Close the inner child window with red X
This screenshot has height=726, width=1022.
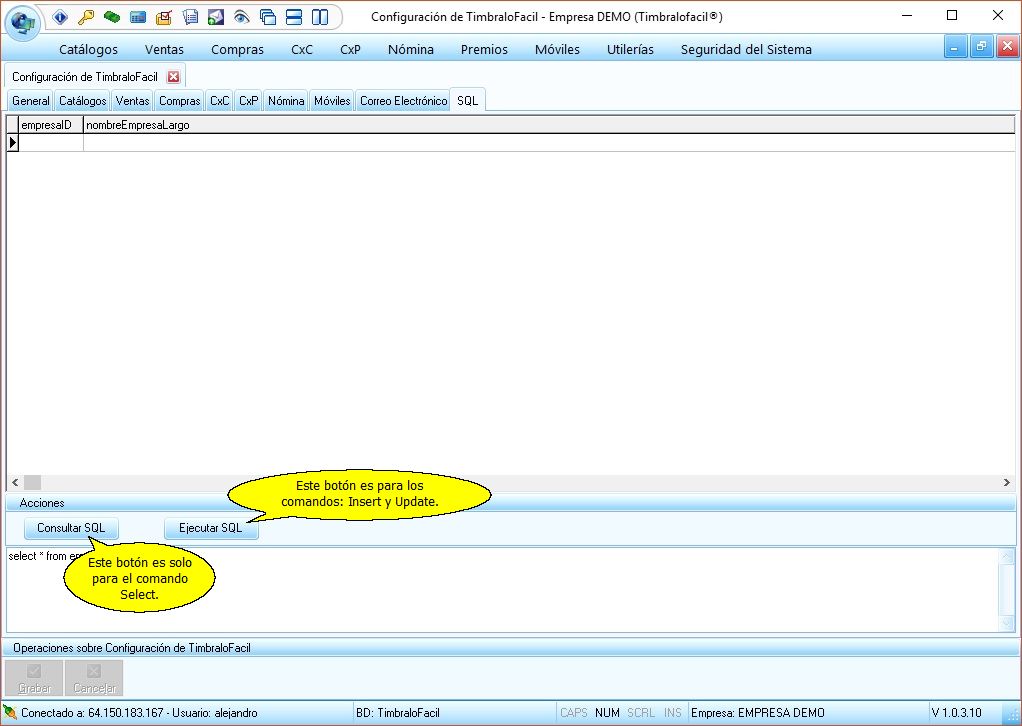tap(1007, 47)
